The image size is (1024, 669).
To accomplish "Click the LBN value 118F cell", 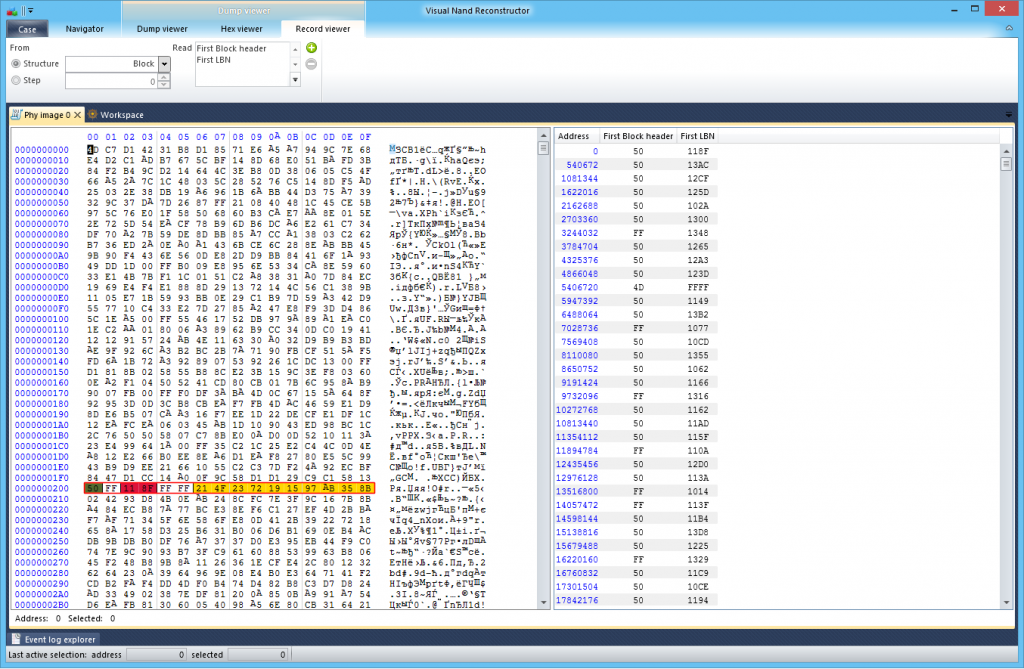I will pos(697,151).
